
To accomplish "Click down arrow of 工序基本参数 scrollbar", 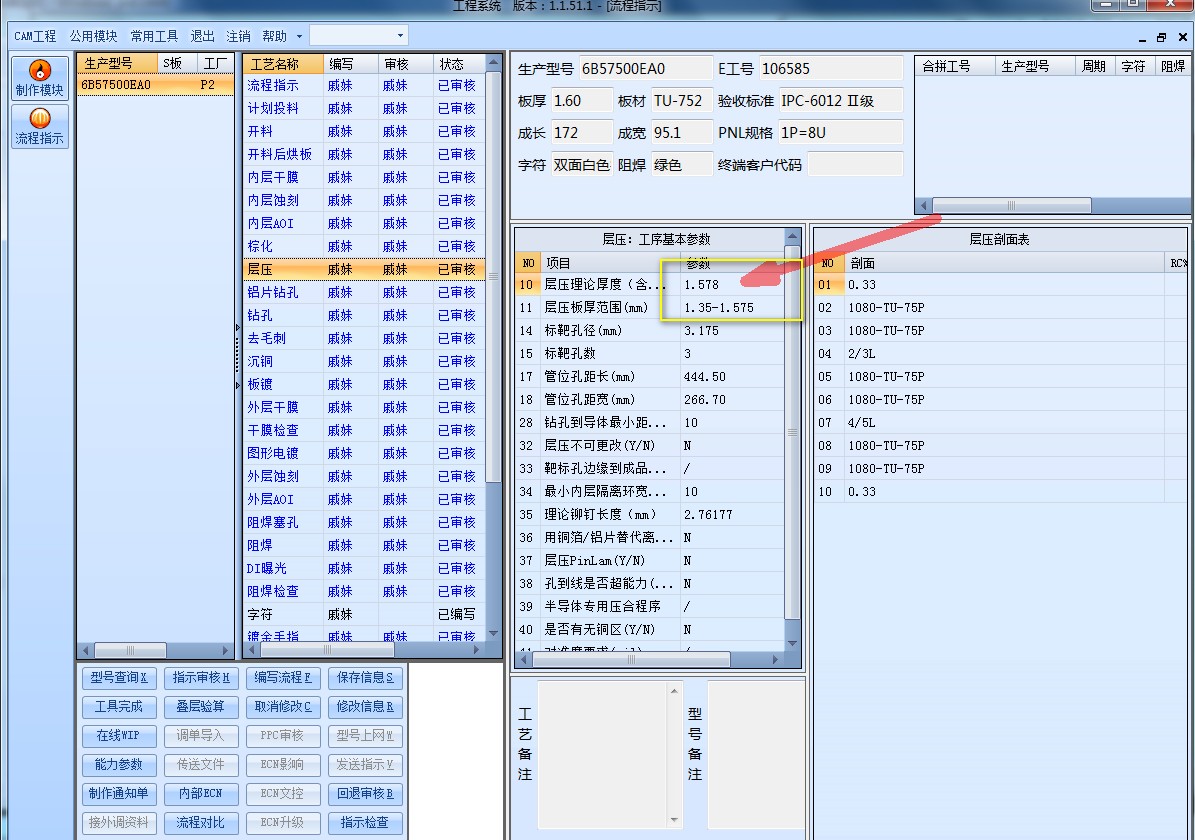I will pos(793,644).
